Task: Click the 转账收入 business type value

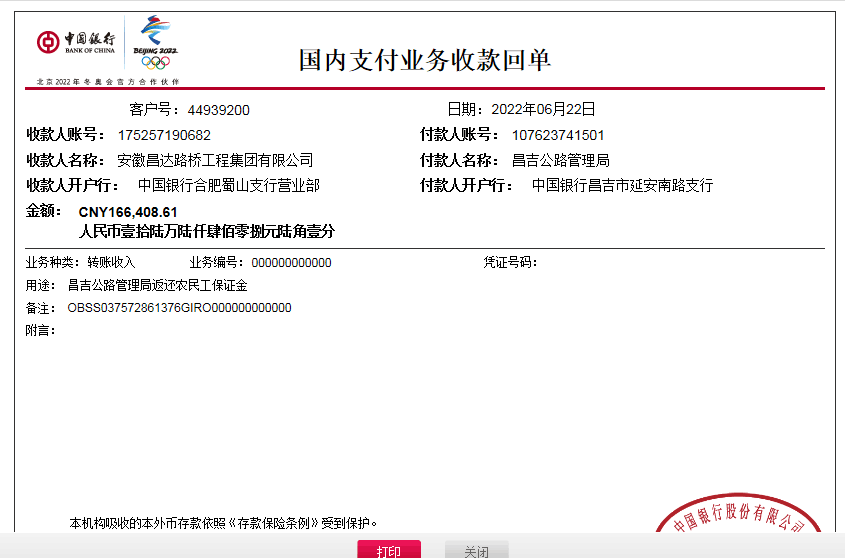Action: pyautogui.click(x=111, y=263)
